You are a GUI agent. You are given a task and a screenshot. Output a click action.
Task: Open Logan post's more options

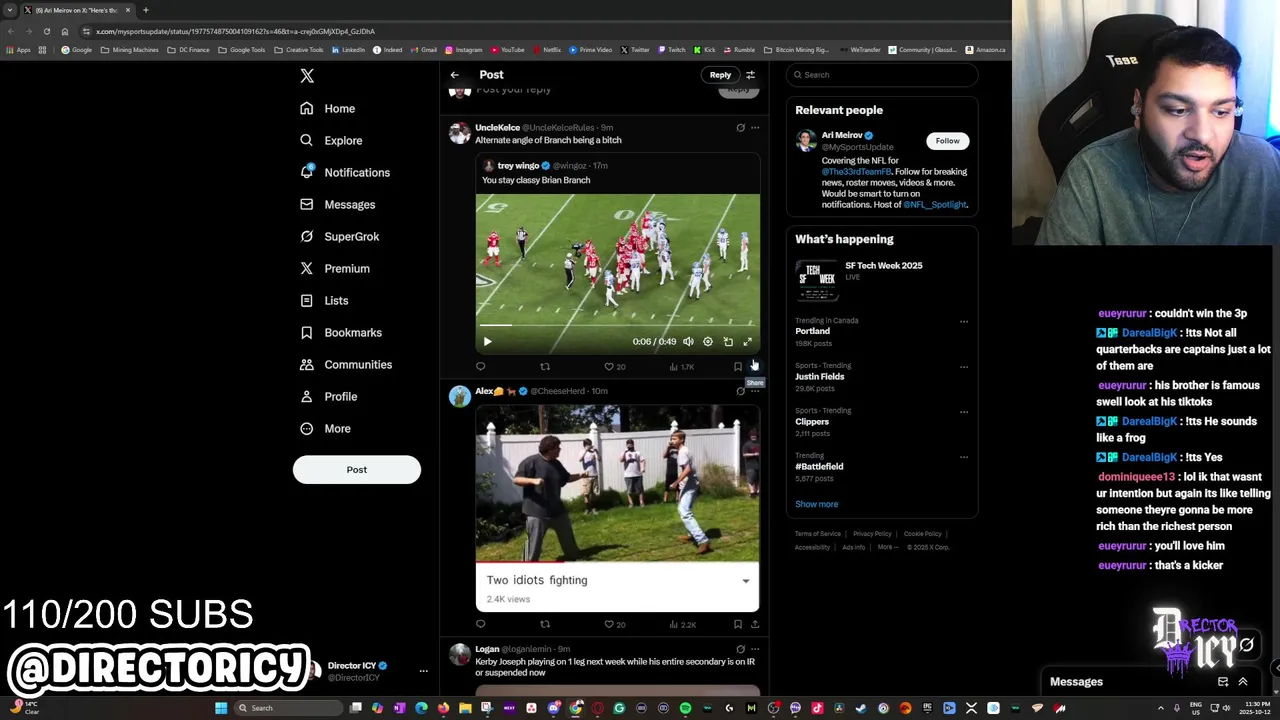[755, 649]
